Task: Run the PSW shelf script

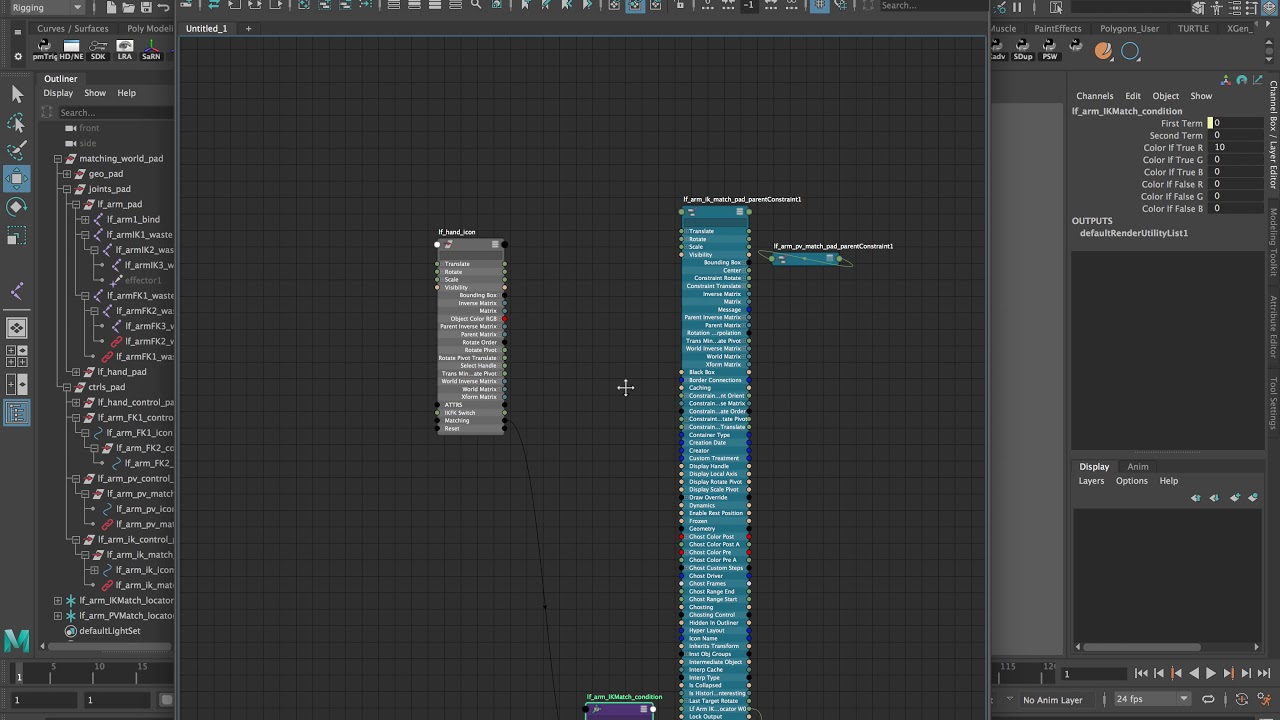Action: 1049,50
